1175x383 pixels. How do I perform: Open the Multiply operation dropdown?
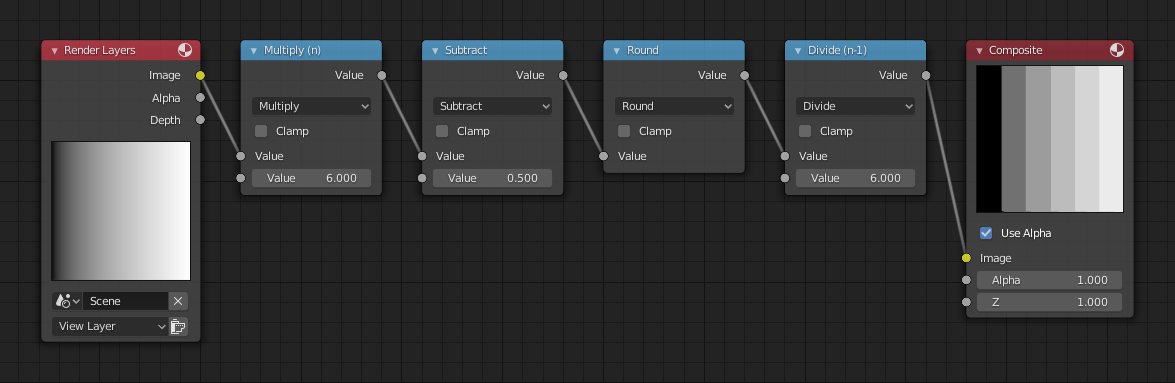311,106
